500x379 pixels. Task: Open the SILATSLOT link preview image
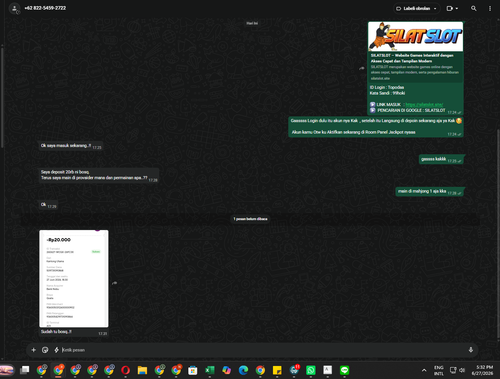pos(415,36)
